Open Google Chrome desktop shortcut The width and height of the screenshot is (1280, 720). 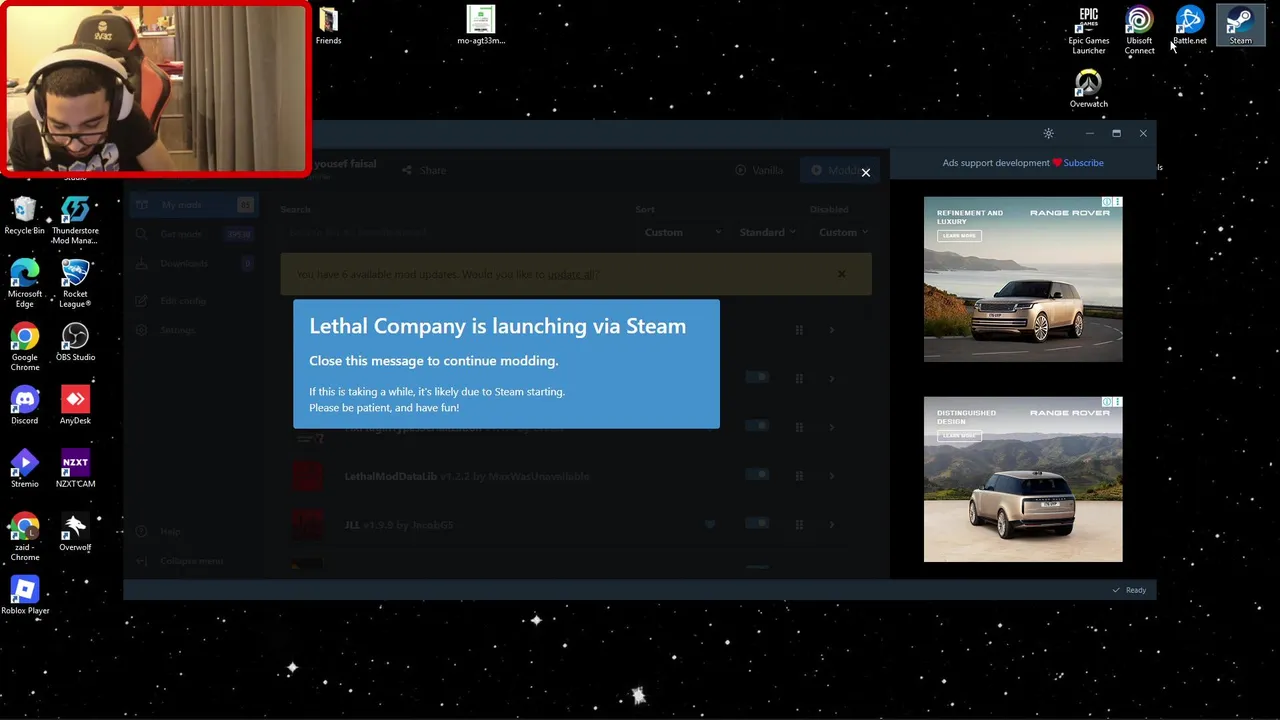(x=25, y=346)
